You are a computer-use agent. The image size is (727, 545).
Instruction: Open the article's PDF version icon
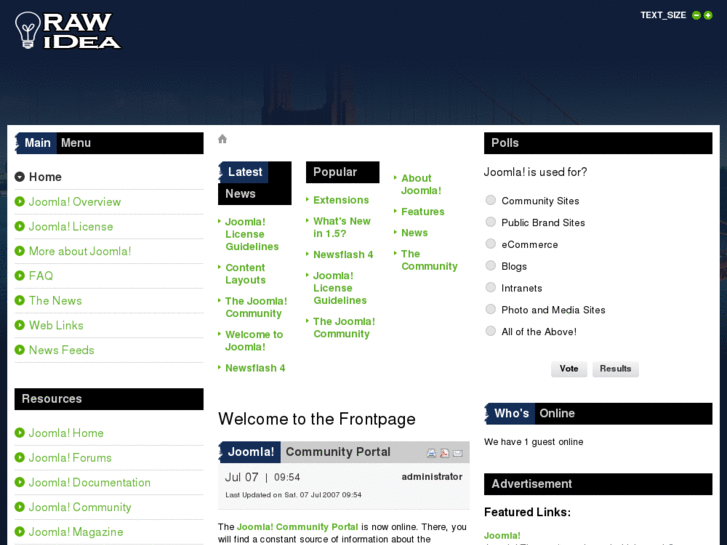(444, 453)
